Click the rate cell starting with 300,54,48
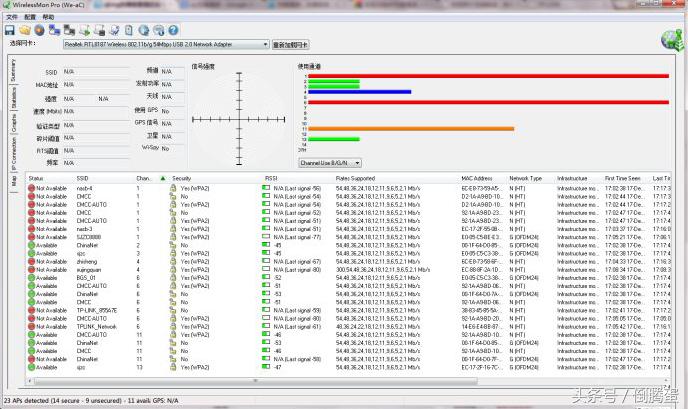The height and width of the screenshot is (409, 688). click(x=383, y=269)
